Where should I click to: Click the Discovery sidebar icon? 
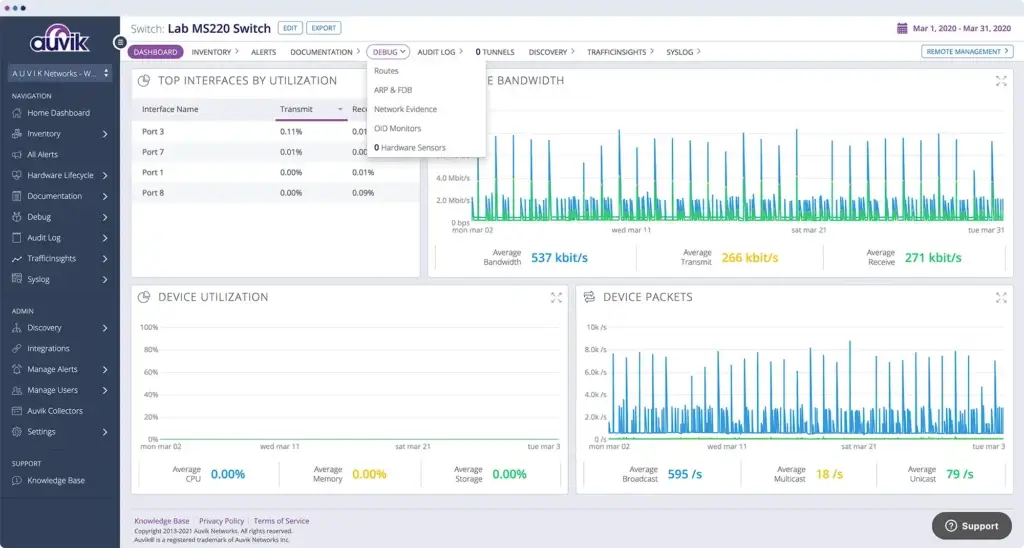(x=16, y=328)
